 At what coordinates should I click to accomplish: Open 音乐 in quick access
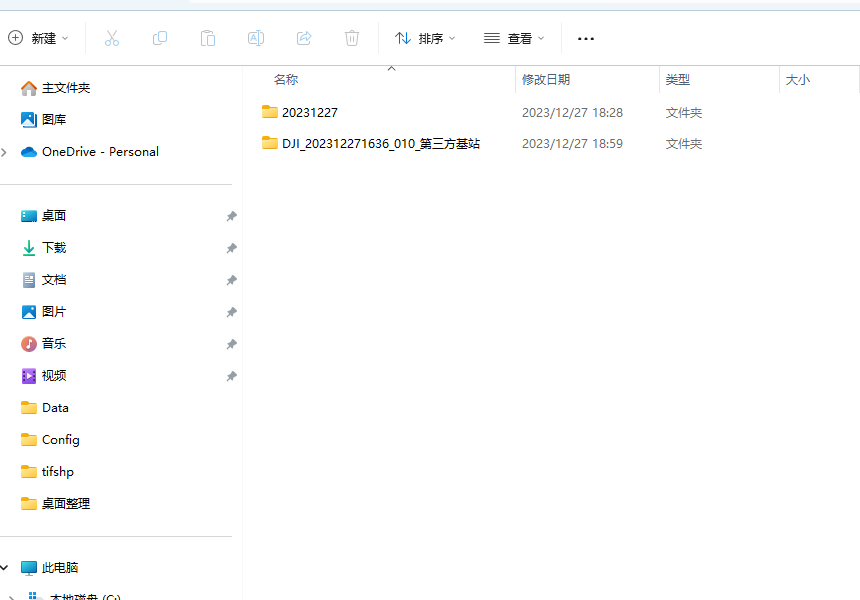tap(43, 344)
